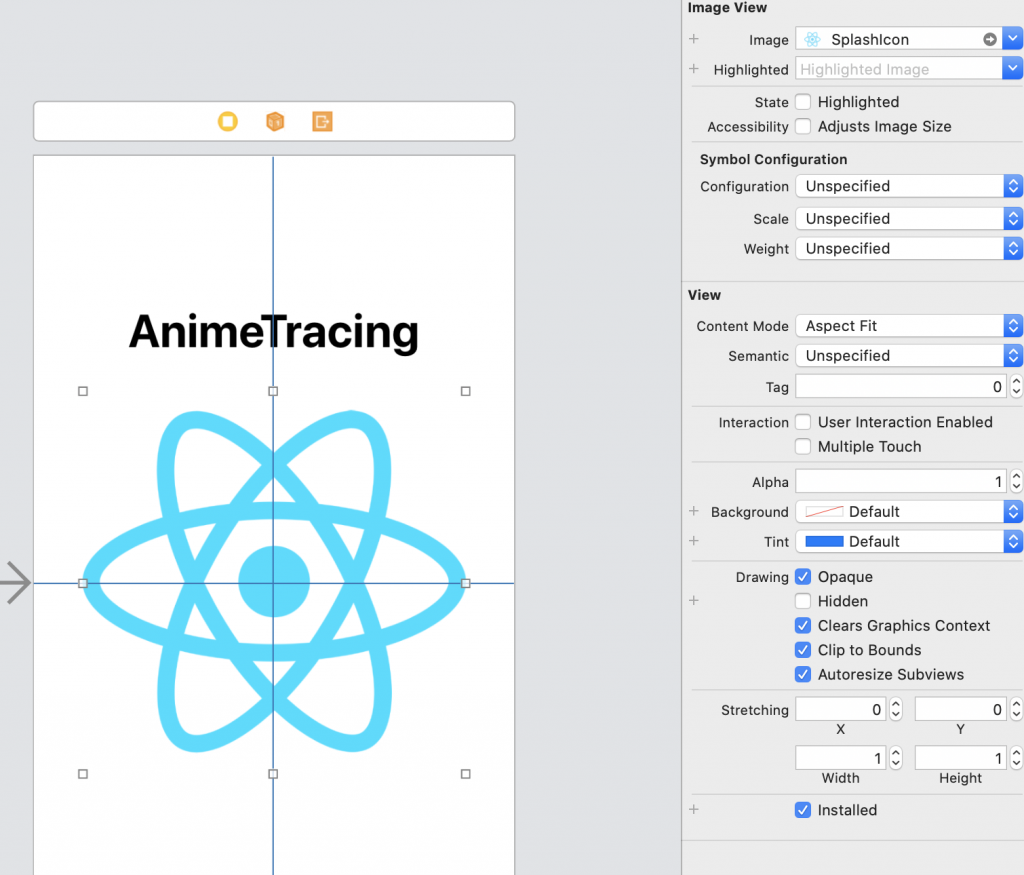This screenshot has width=1024, height=875.
Task: Click bottom-right resize handle of image view
Action: pos(466,774)
